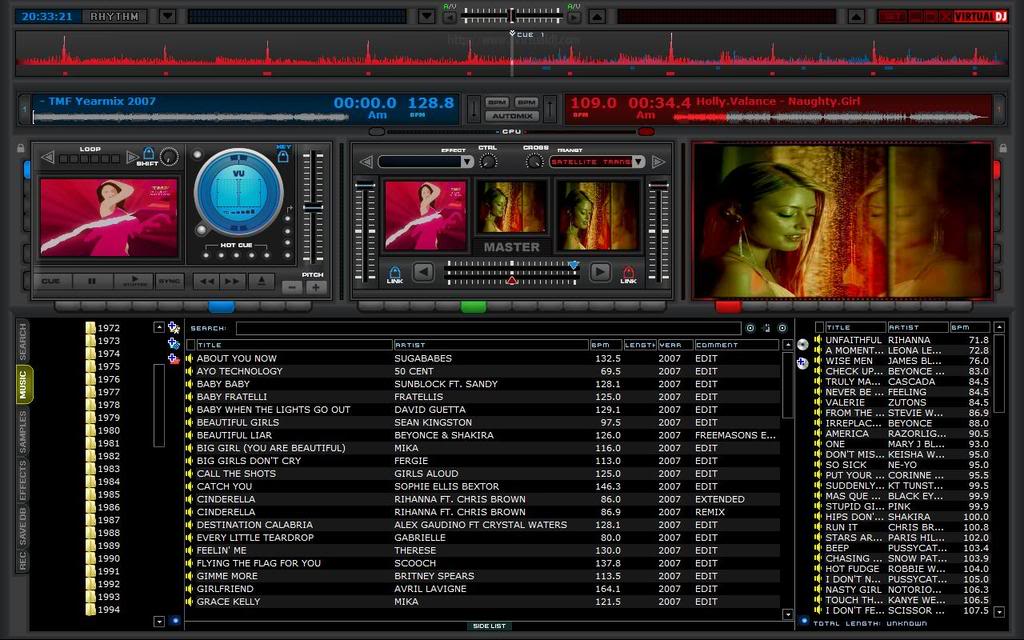Click RHYTHM display mode label

(114, 16)
